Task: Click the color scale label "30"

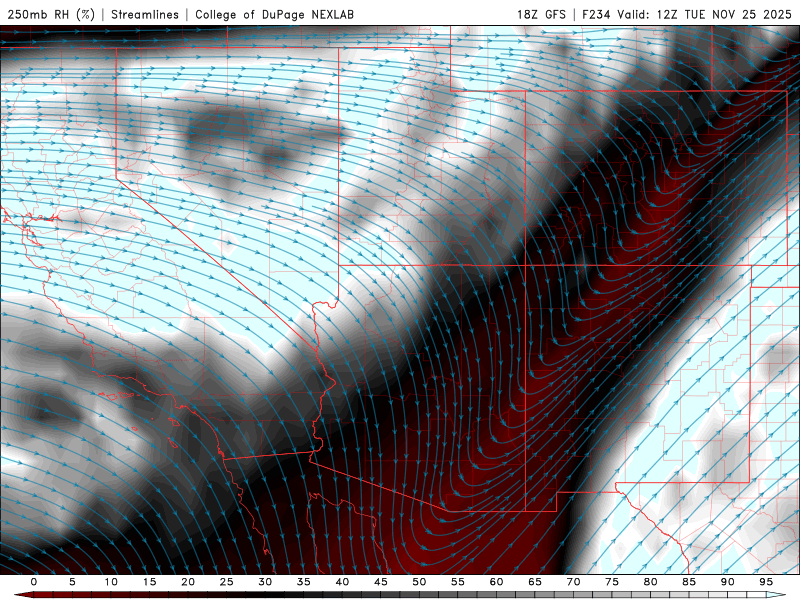Action: click(265, 582)
